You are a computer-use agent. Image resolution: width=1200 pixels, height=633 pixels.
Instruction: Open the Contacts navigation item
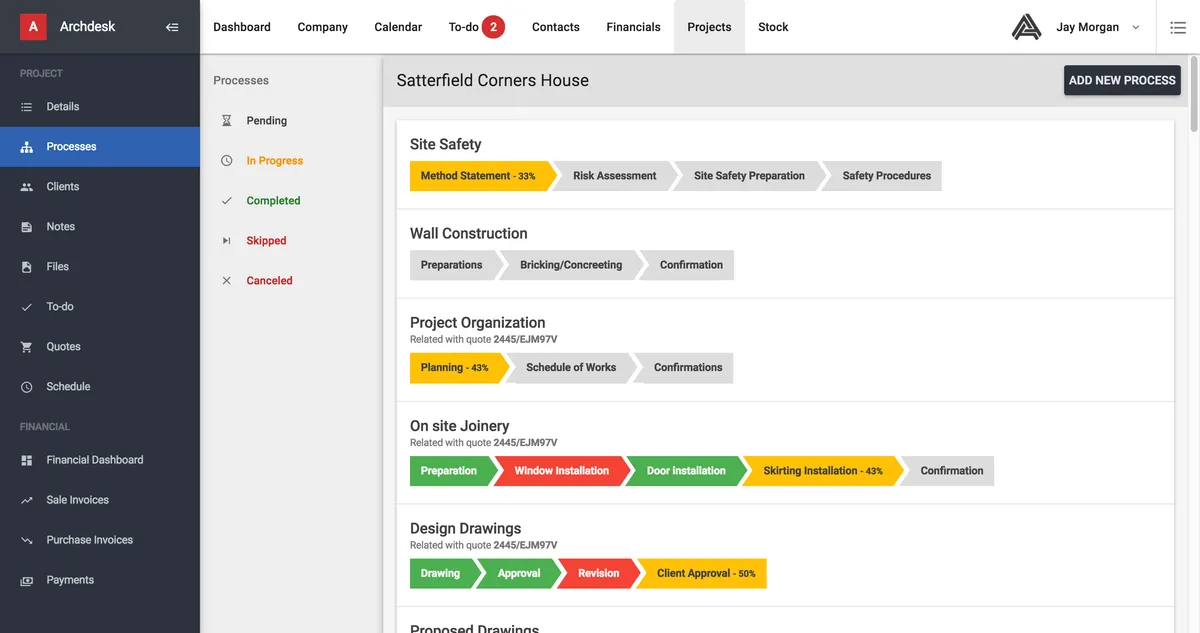tap(555, 27)
